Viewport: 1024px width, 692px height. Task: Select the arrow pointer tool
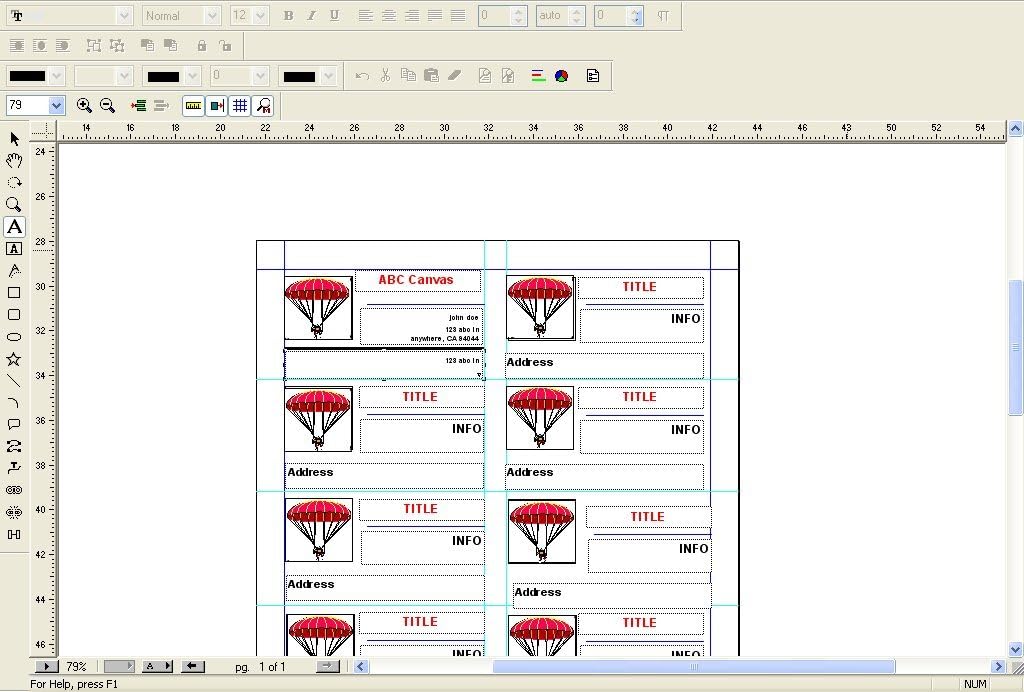14,139
